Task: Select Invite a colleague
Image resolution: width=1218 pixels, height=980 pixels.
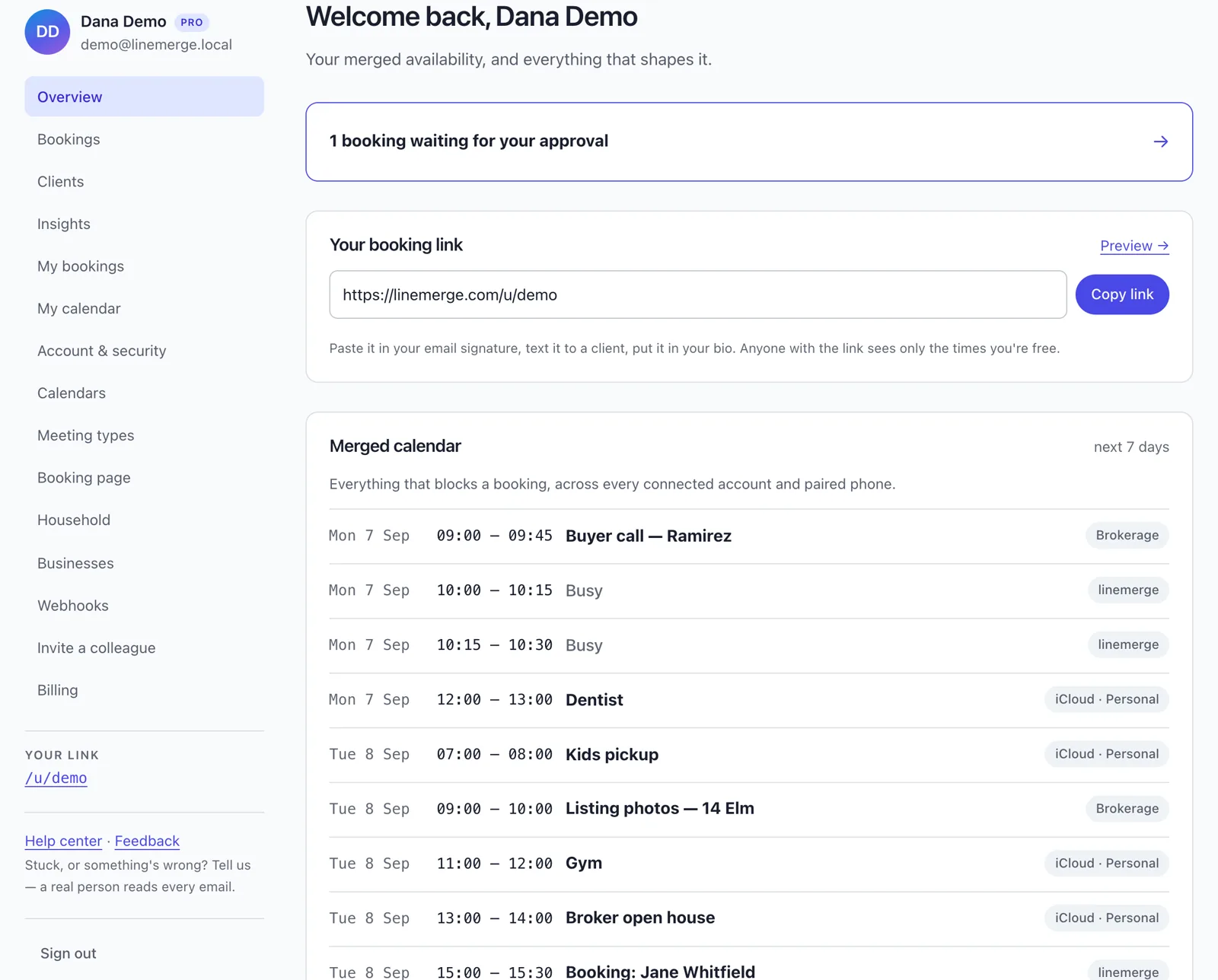Action: (144, 647)
